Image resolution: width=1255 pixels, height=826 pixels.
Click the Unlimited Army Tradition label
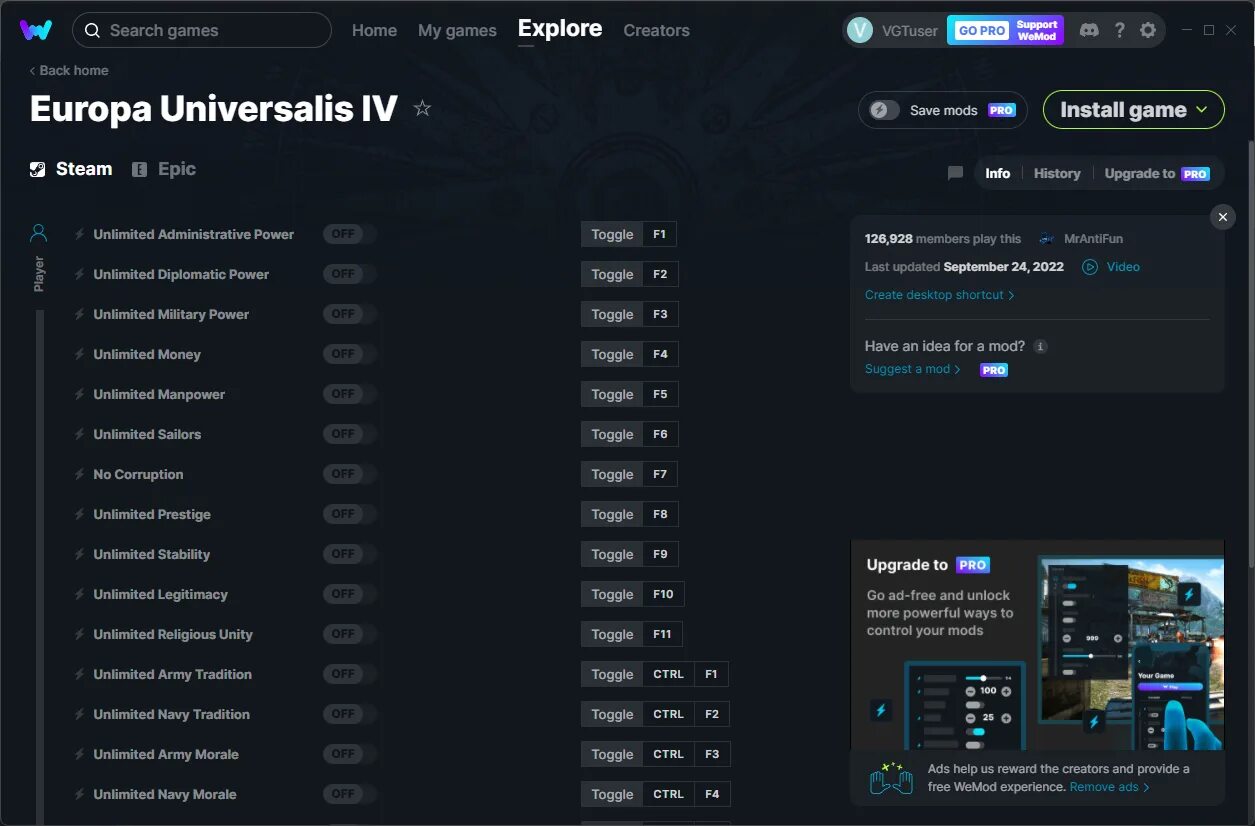pos(172,674)
